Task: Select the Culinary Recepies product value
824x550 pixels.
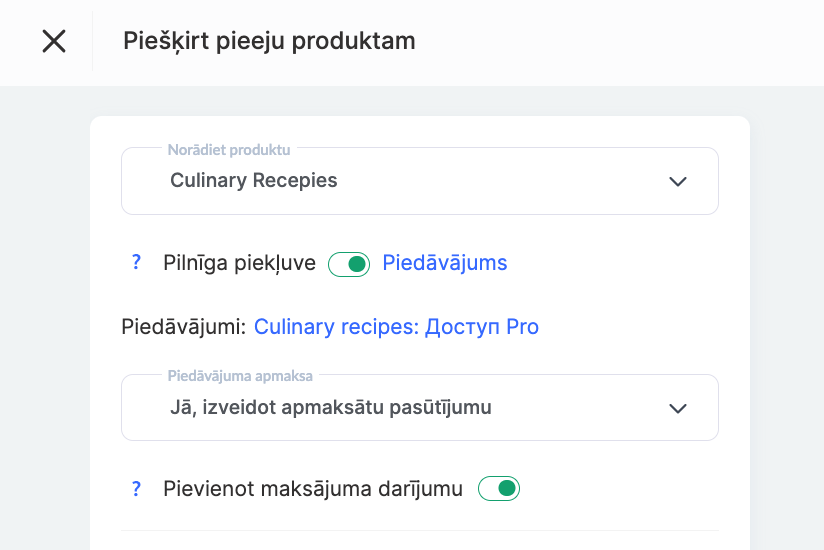Action: 254,181
